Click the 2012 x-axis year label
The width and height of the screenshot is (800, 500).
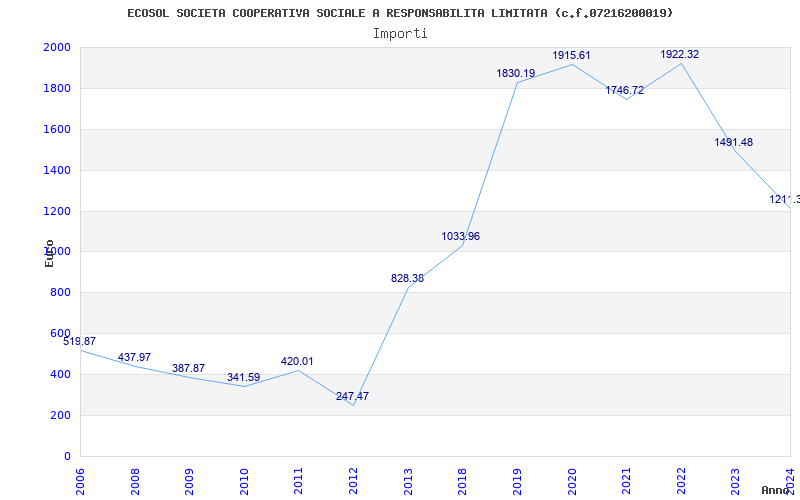point(353,481)
